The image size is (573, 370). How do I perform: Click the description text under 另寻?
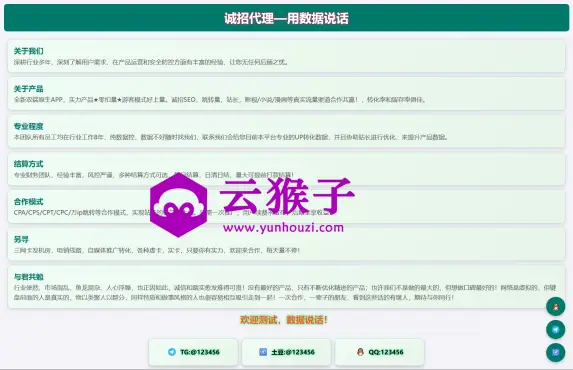(157, 250)
